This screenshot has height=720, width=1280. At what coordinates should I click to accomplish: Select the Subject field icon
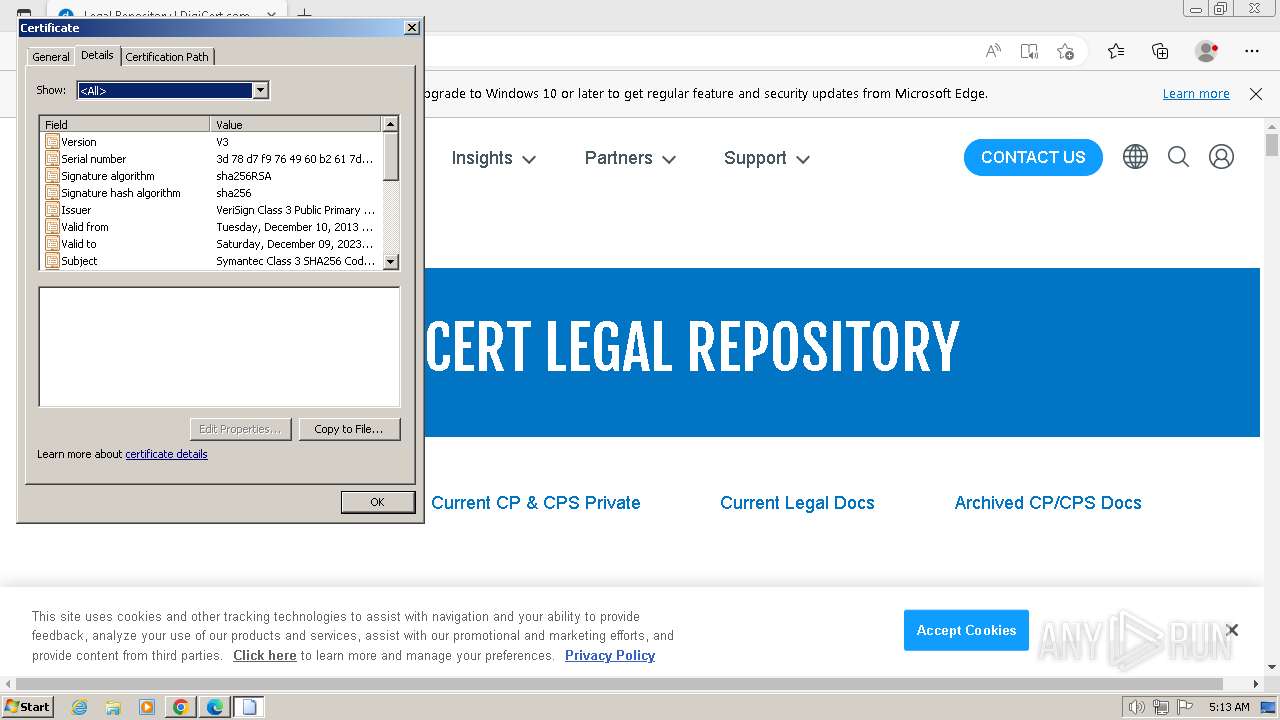pos(52,261)
